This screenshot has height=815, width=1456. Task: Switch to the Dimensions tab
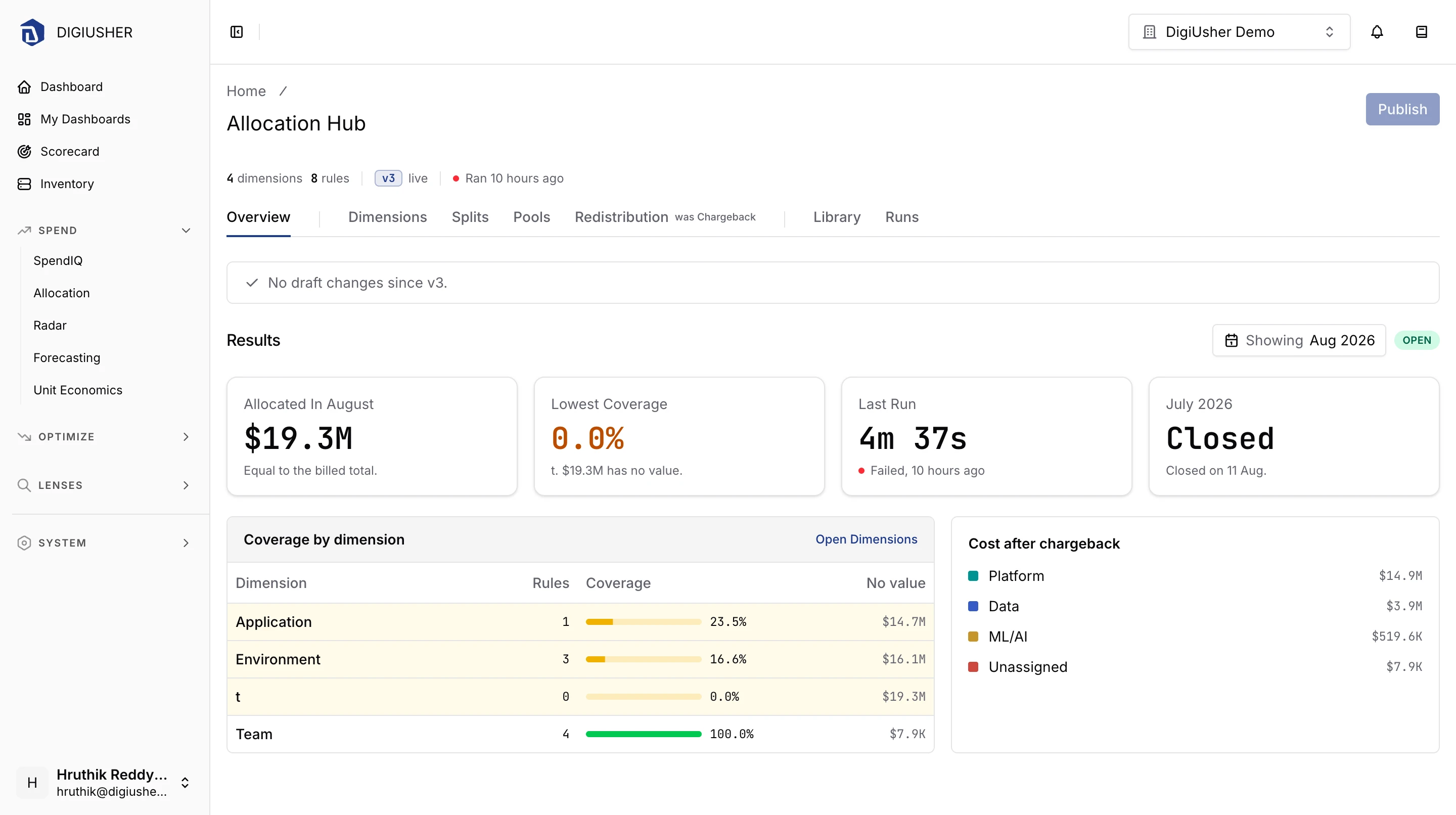tap(388, 217)
